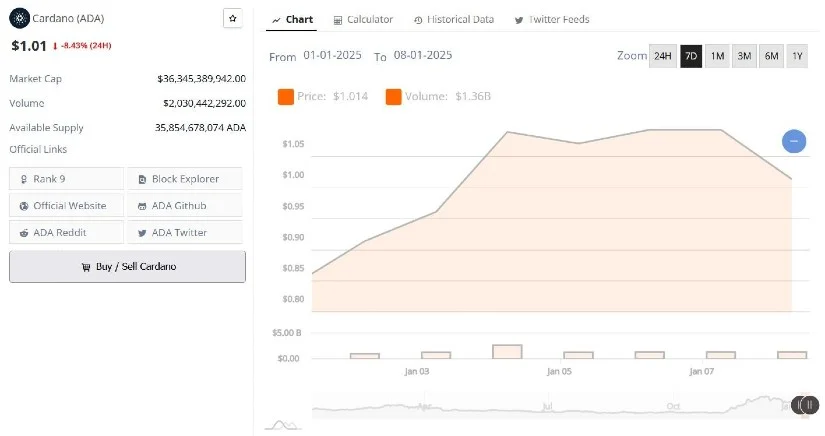Click the Official Links heading
825x436 pixels.
[x=38, y=149]
